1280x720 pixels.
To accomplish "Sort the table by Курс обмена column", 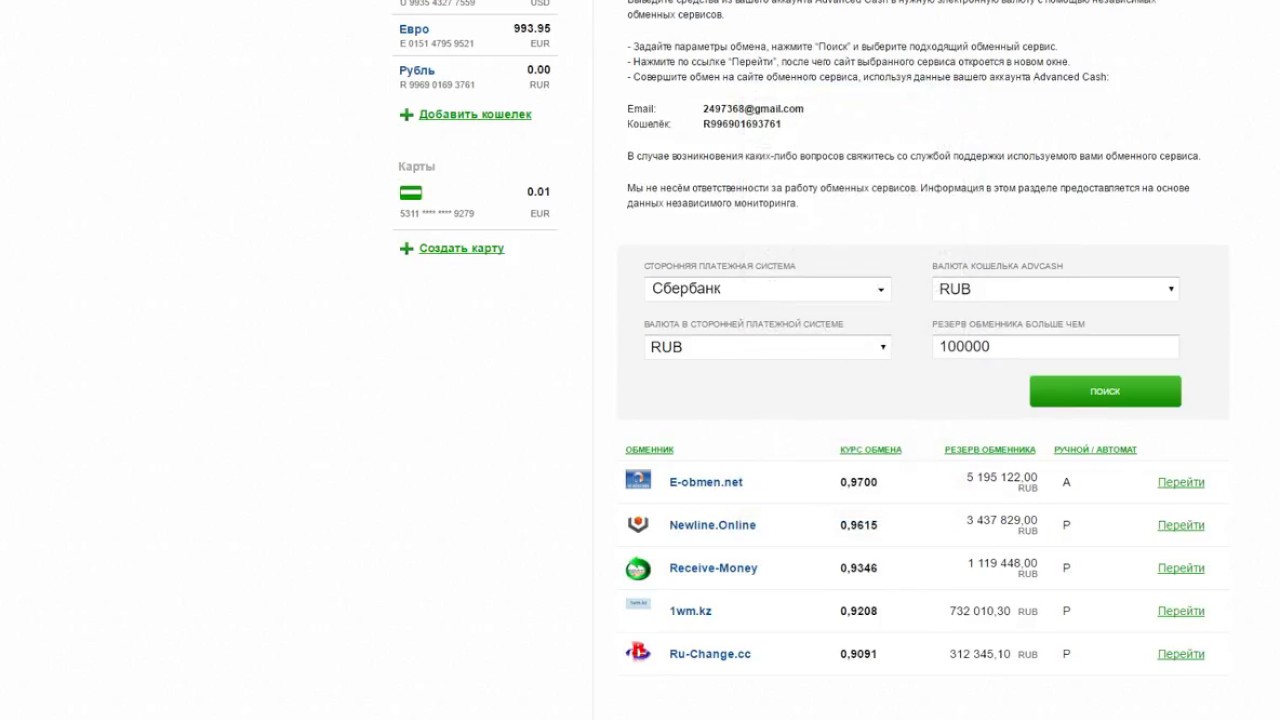I will point(871,450).
